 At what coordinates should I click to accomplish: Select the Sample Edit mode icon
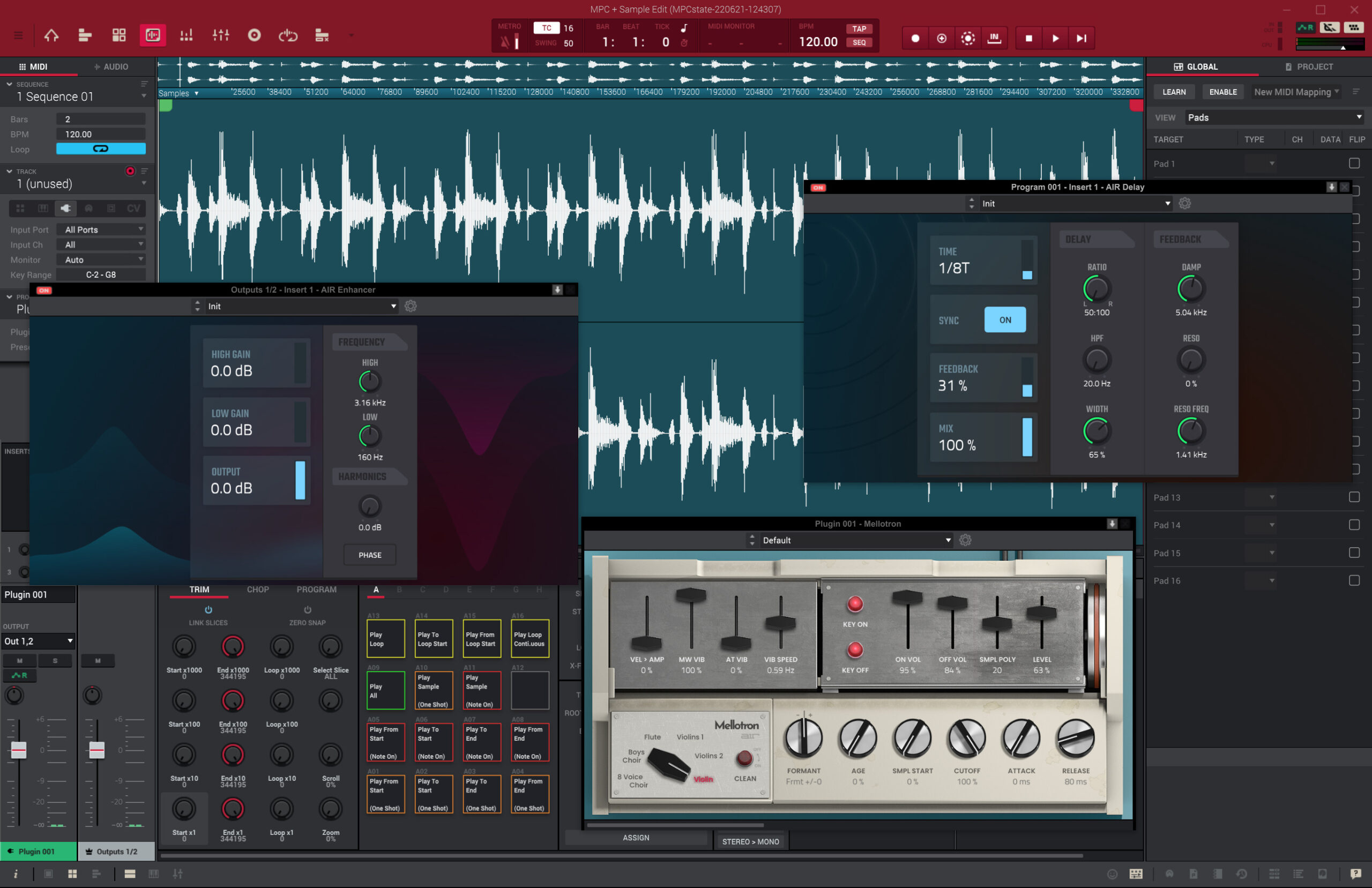pos(153,36)
